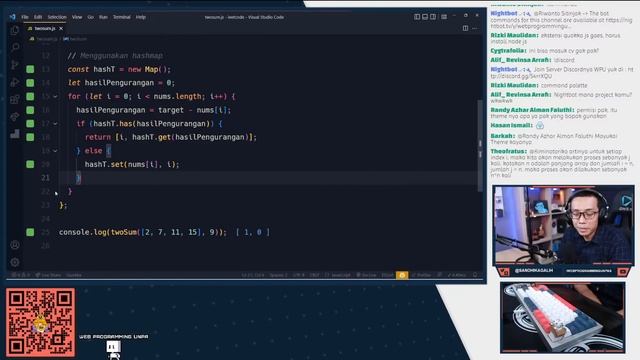Click the editor vertical scrollbar thumb
This screenshot has width=640, height=360.
click(x=480, y=145)
